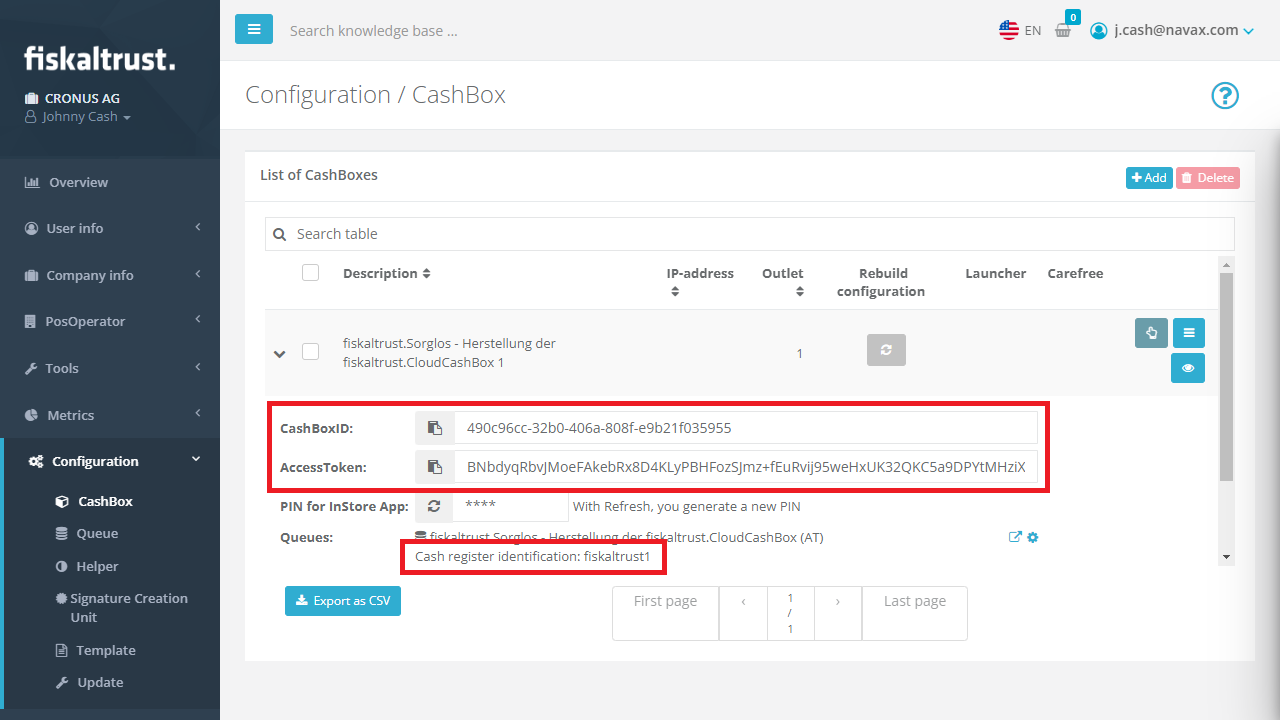Open the Template submenu item
This screenshot has width=1280, height=720.
pyautogui.click(x=95, y=650)
